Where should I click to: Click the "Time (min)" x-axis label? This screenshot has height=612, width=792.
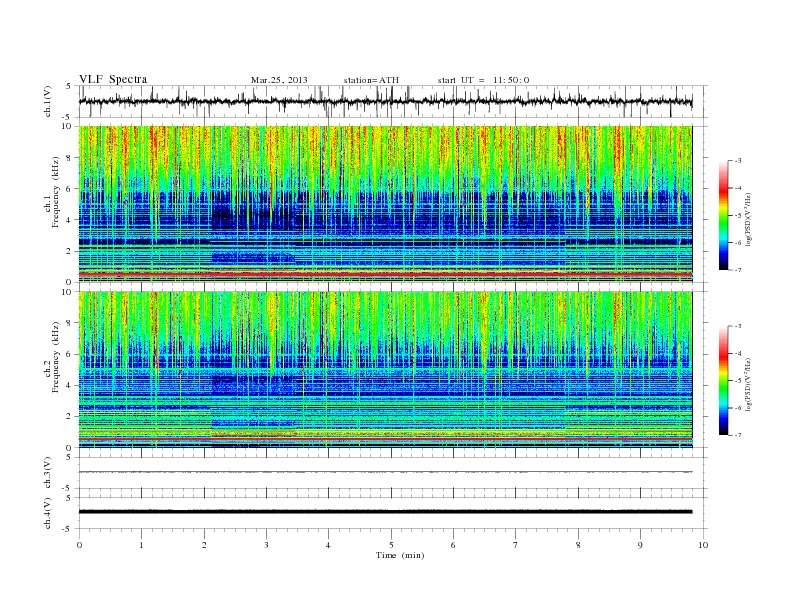click(400, 555)
